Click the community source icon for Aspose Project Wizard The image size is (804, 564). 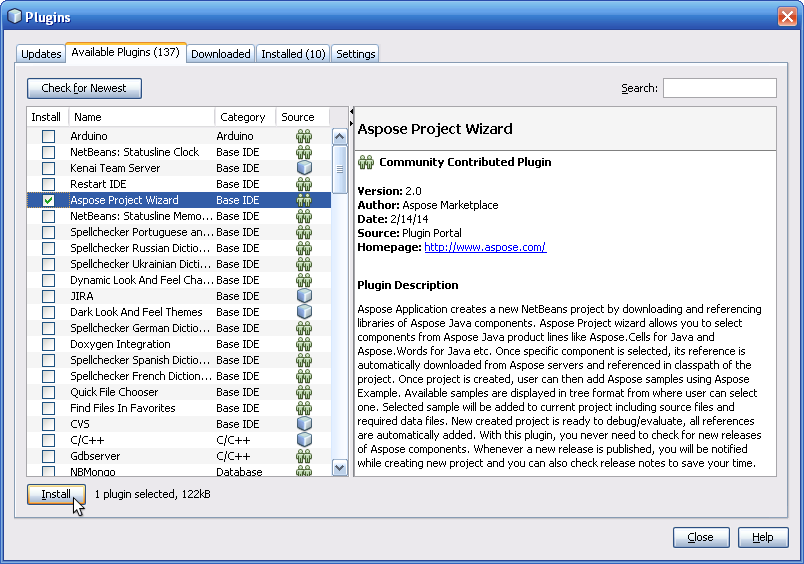click(x=304, y=200)
